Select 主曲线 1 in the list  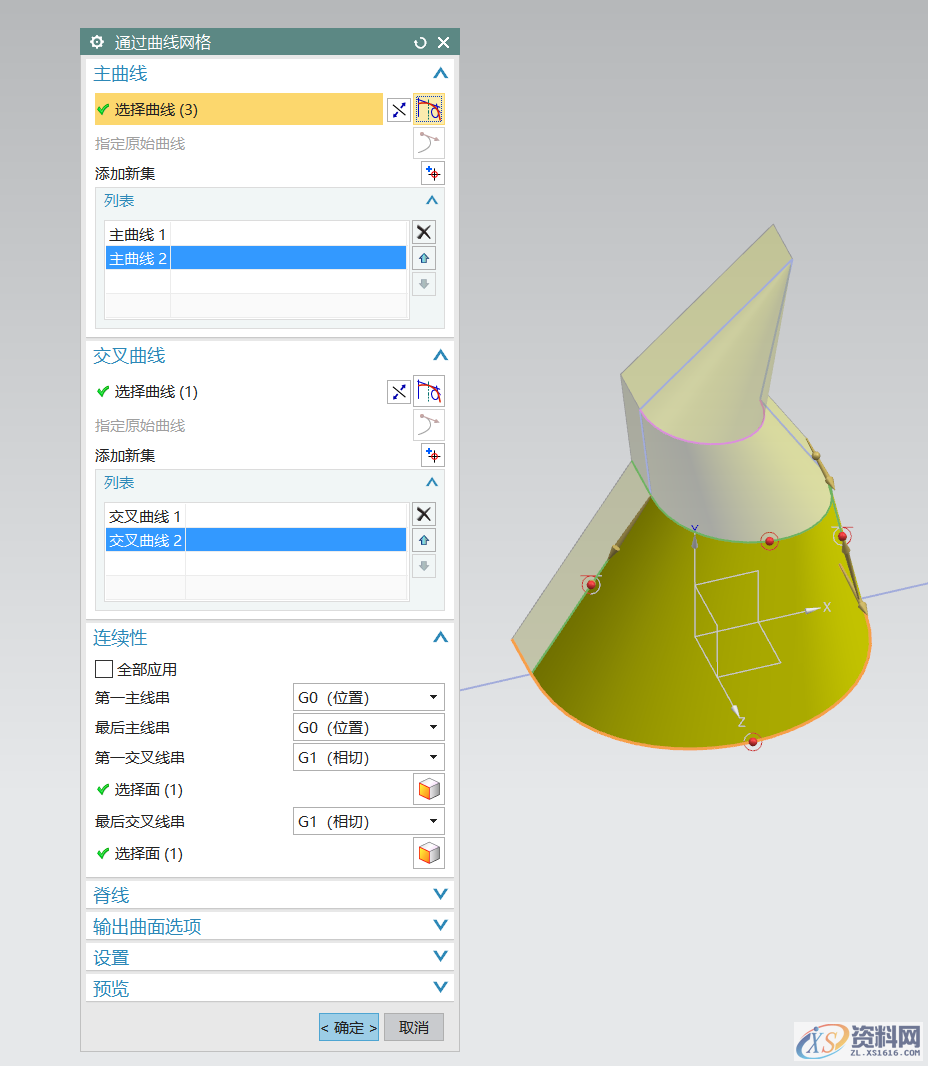coord(138,234)
